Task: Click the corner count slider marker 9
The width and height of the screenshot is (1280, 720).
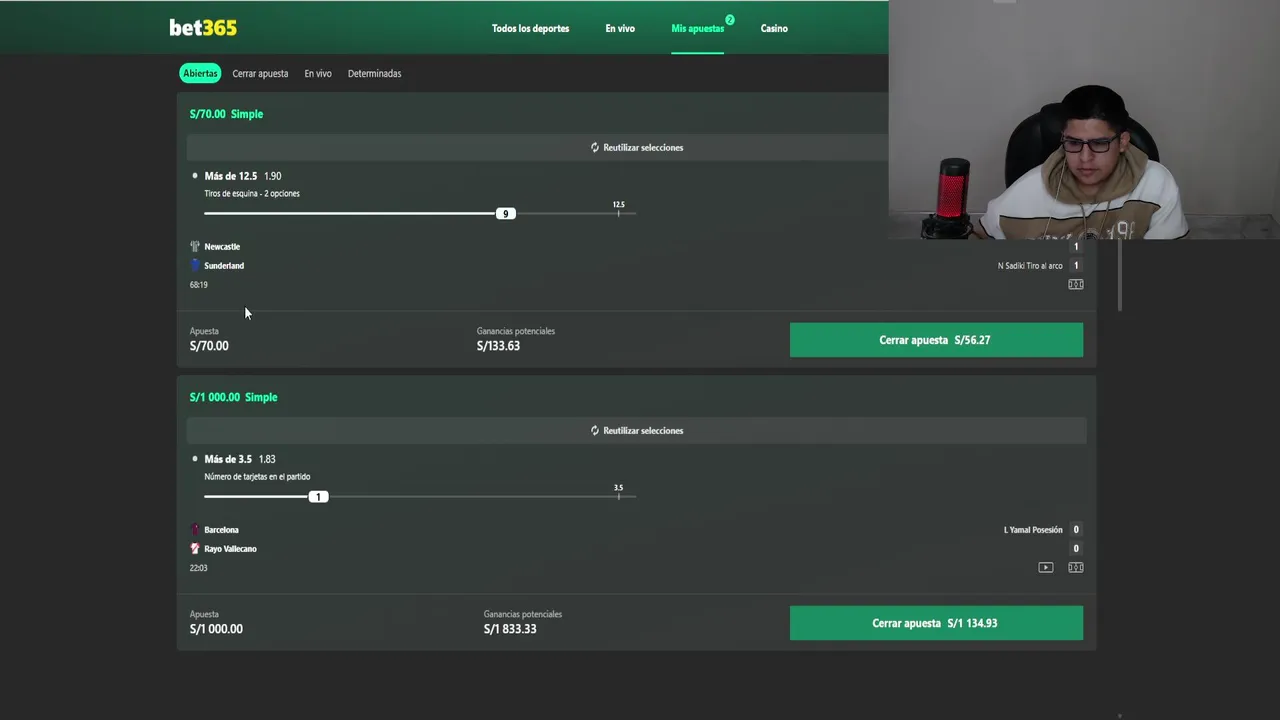Action: [x=505, y=213]
